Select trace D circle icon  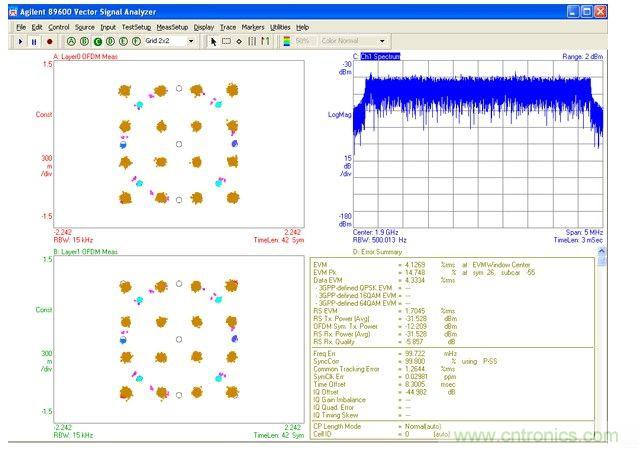pos(110,41)
